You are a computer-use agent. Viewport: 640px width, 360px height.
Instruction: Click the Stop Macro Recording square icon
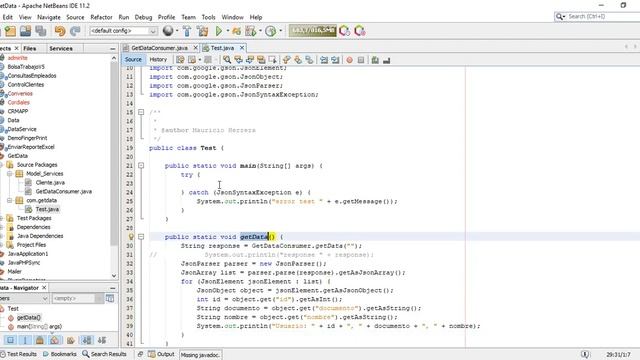361,60
